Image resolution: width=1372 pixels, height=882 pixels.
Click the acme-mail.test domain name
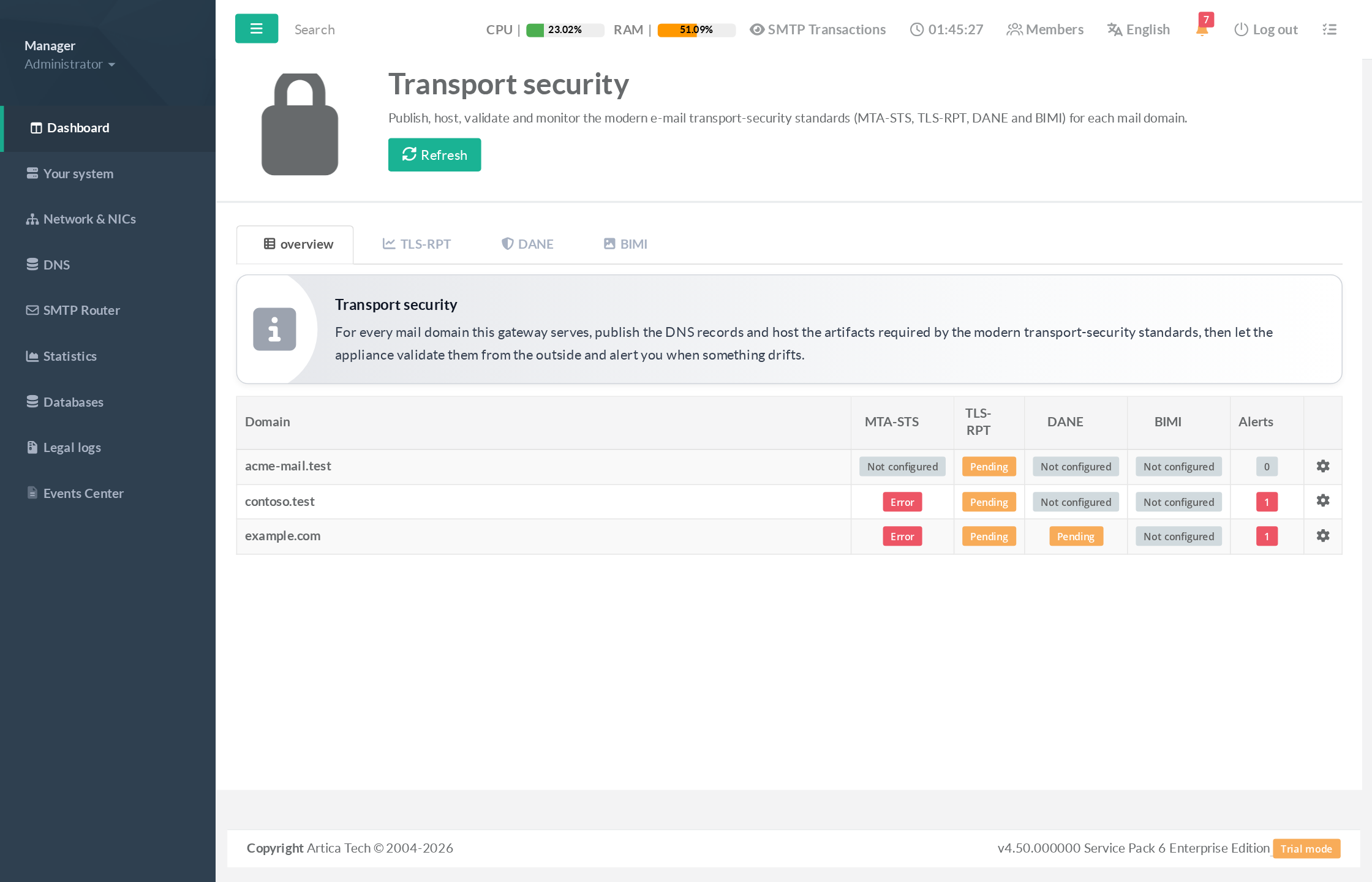click(288, 466)
